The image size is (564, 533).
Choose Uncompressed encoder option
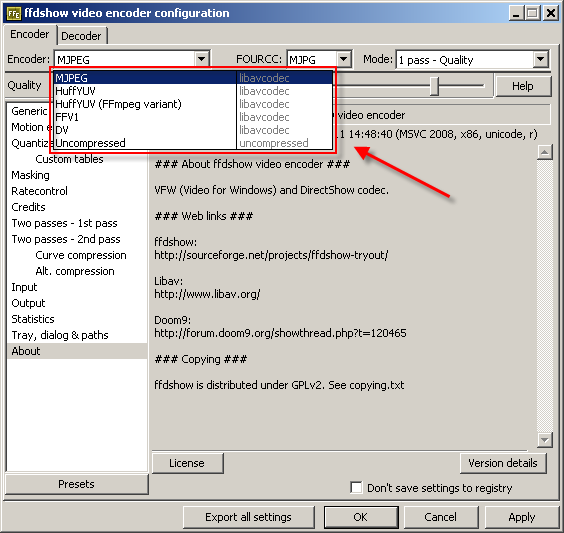[193, 143]
